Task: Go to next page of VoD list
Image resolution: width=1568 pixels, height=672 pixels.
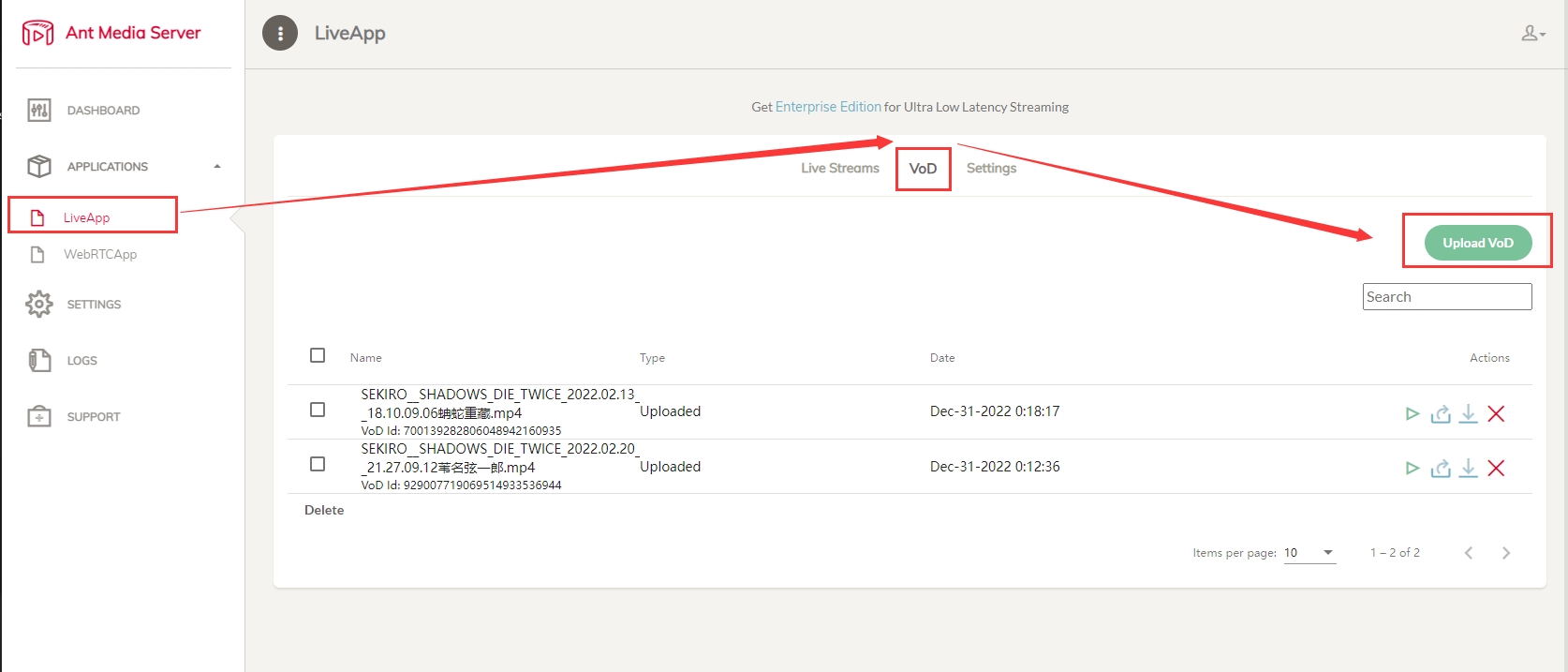Action: pyautogui.click(x=1506, y=553)
